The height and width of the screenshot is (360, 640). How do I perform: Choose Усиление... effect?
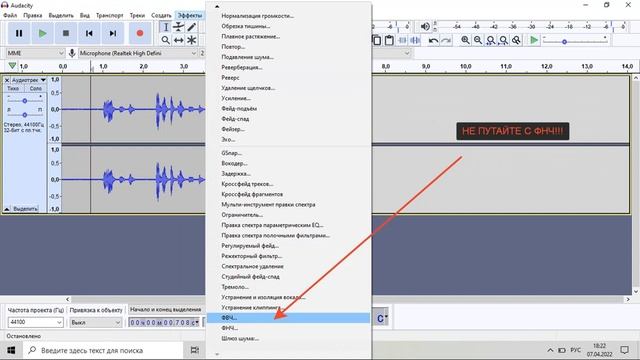click(288, 98)
